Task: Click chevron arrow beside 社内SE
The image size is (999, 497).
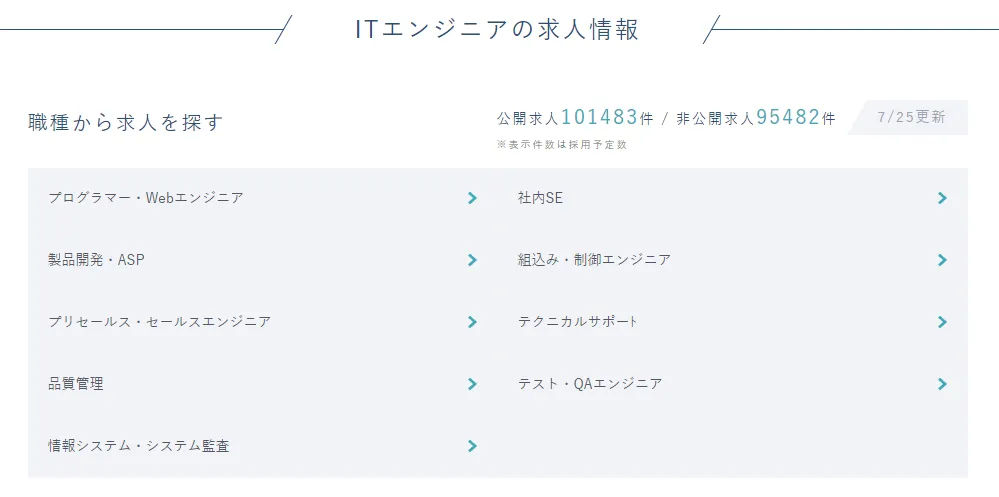Action: [942, 198]
